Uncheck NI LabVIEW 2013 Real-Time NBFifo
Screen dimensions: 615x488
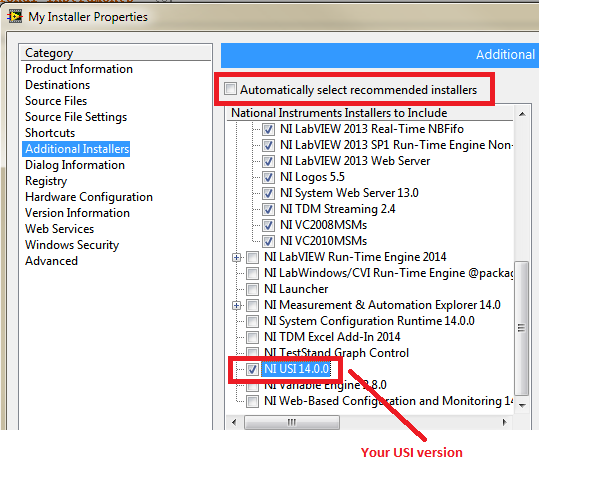[268, 129]
